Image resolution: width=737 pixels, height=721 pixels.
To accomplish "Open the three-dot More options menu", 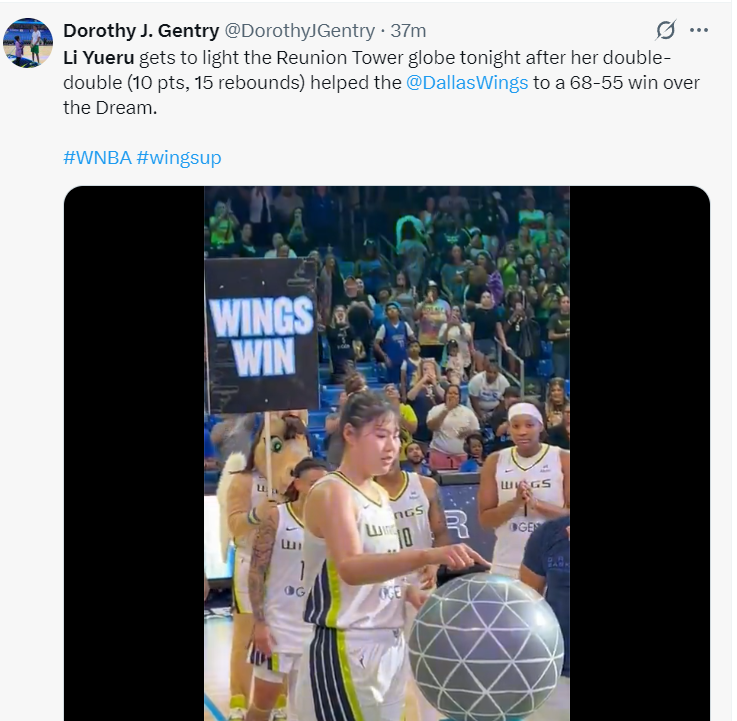I will pos(699,30).
